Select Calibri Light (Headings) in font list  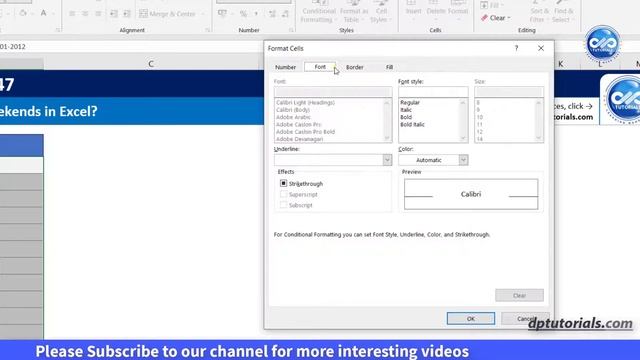click(x=305, y=102)
